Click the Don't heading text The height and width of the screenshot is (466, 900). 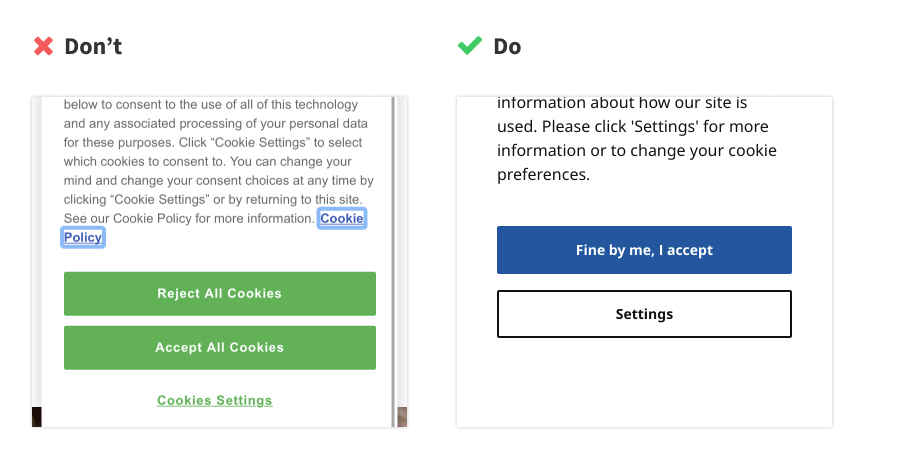(93, 46)
